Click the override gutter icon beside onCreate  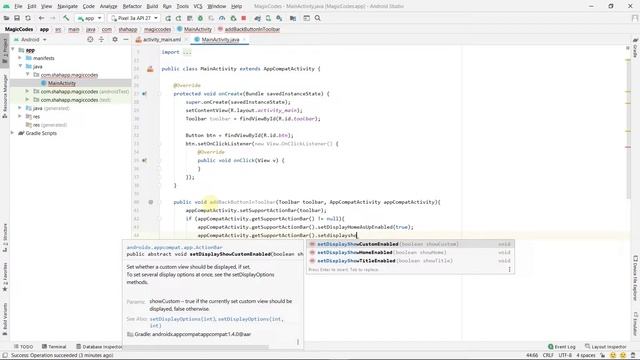pos(144,94)
